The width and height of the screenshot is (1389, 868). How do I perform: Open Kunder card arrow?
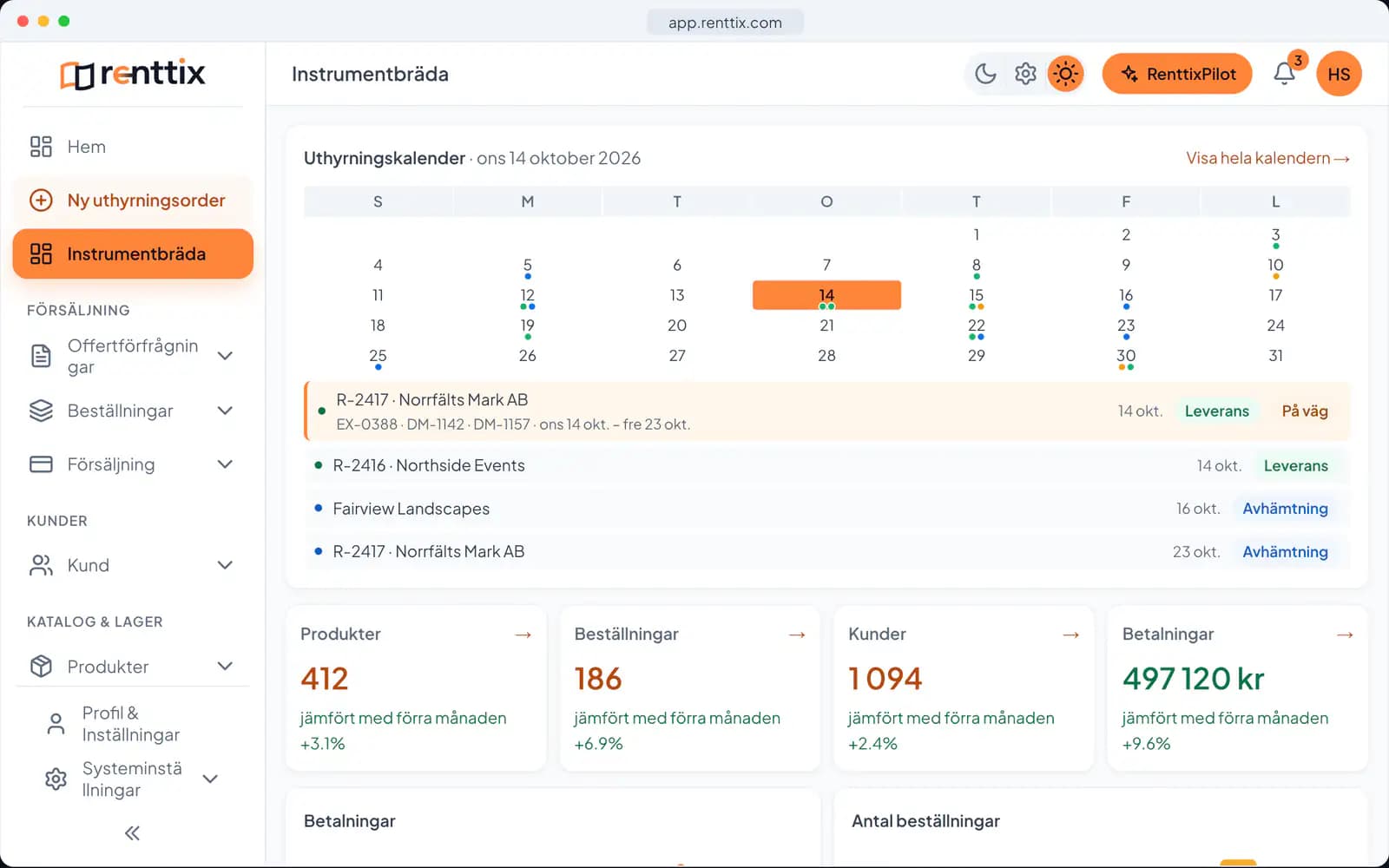click(x=1070, y=635)
